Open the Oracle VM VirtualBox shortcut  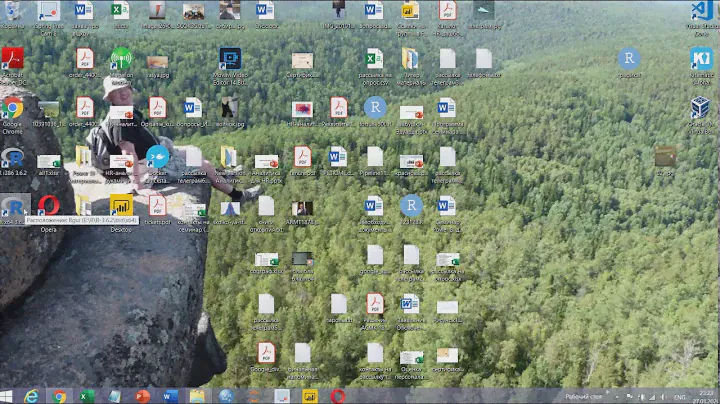[701, 108]
